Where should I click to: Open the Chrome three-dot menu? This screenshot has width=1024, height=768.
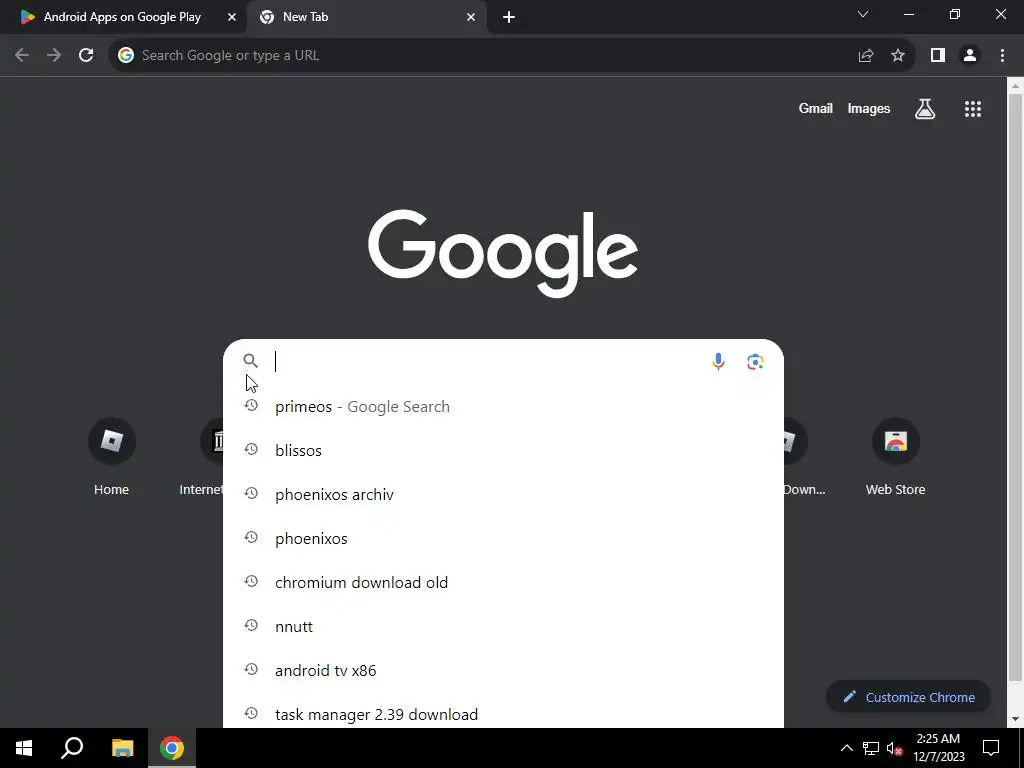1002,56
